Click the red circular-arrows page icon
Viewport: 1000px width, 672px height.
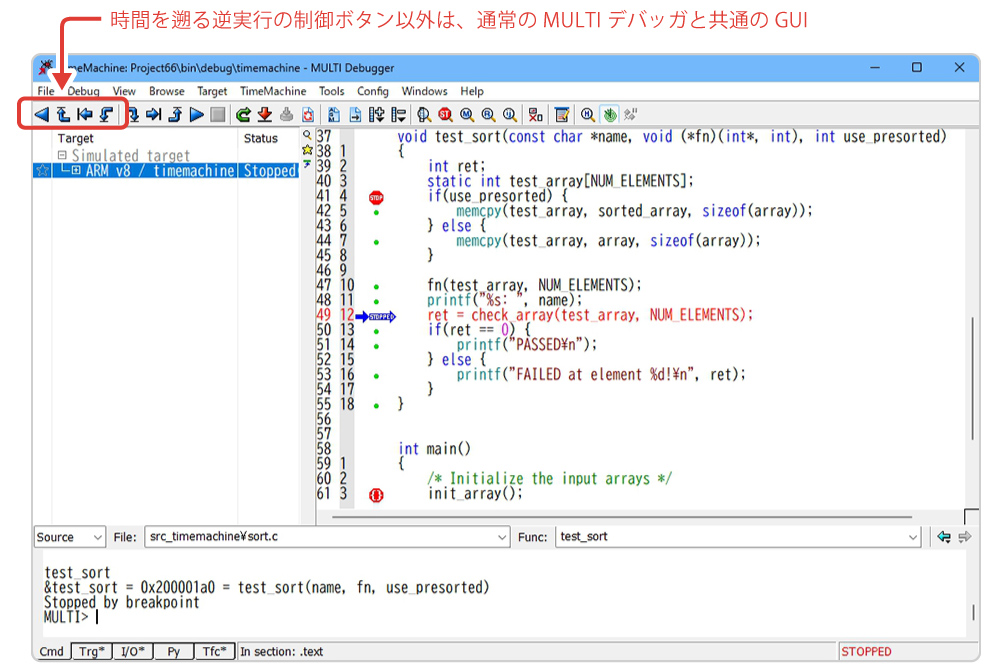(308, 115)
